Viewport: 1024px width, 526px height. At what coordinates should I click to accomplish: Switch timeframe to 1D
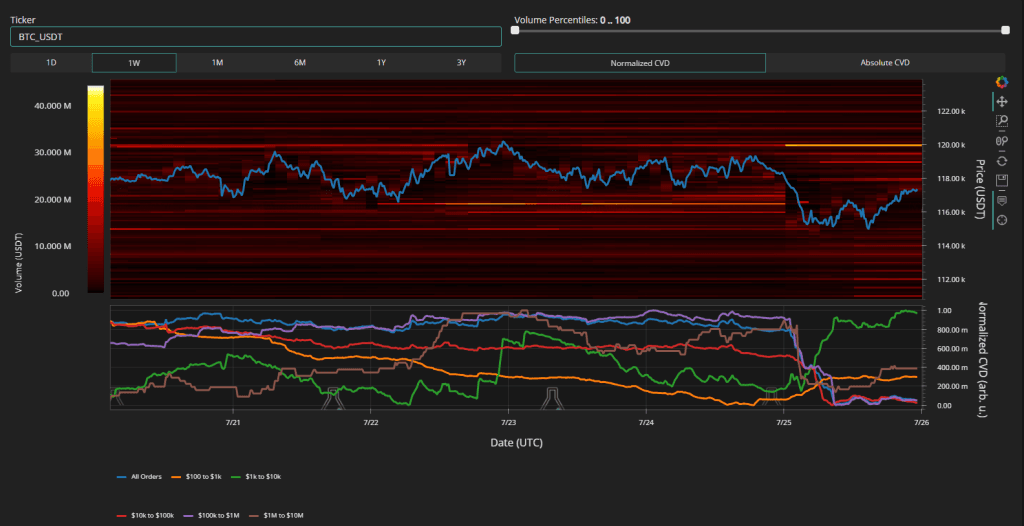[51, 63]
